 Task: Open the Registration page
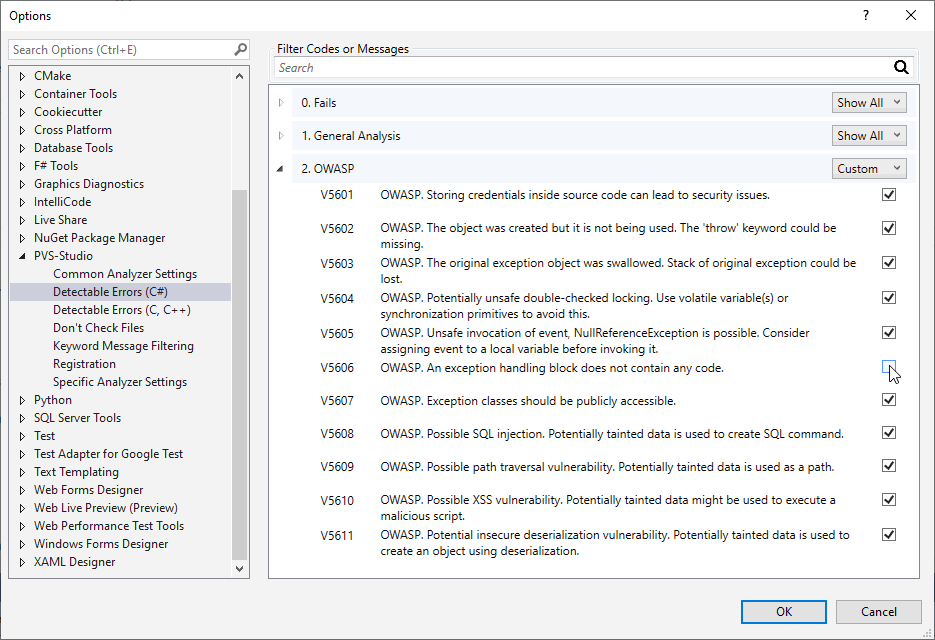pos(84,364)
